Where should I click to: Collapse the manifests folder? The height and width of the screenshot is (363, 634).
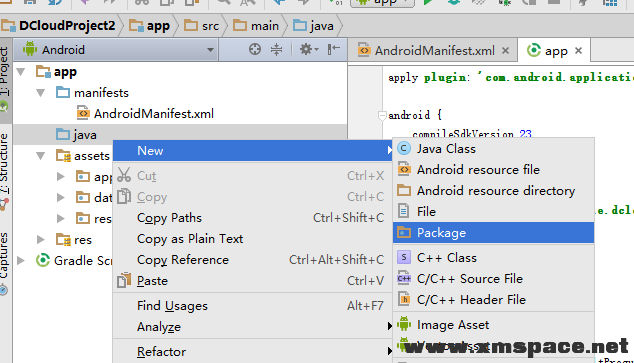40,93
